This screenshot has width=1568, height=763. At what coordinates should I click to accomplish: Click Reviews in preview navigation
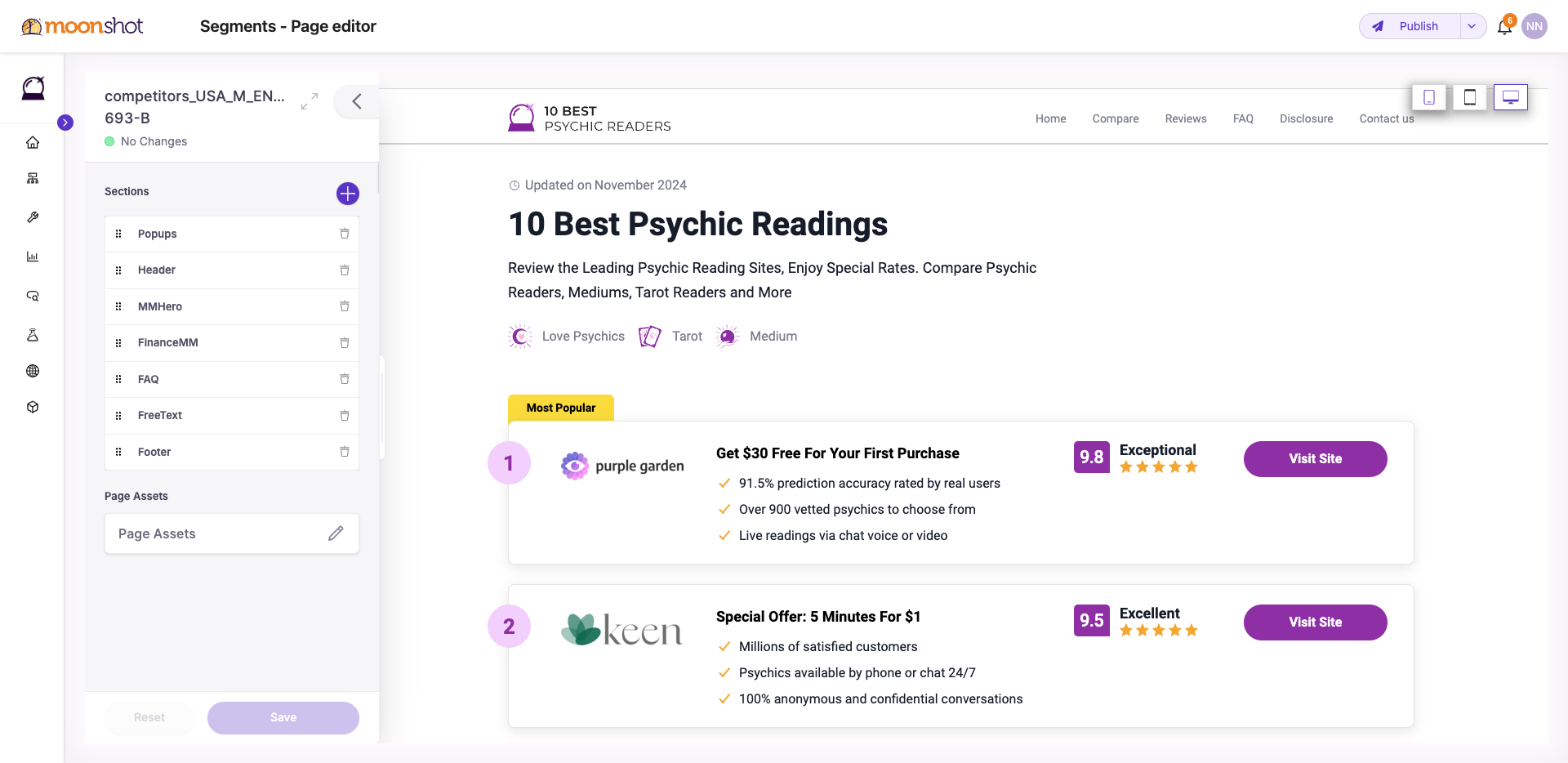point(1186,118)
